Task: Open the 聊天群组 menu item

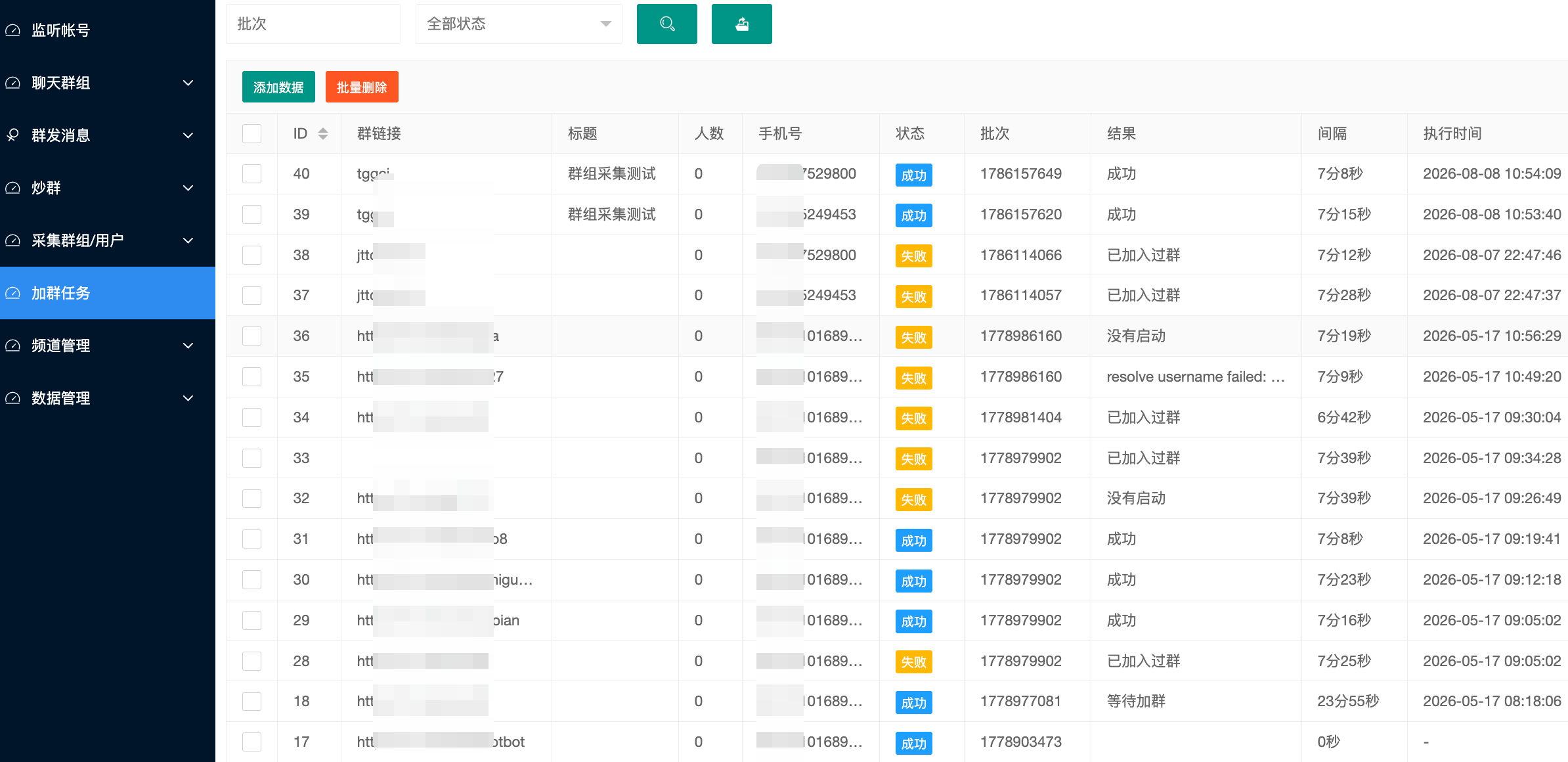Action: pos(108,83)
